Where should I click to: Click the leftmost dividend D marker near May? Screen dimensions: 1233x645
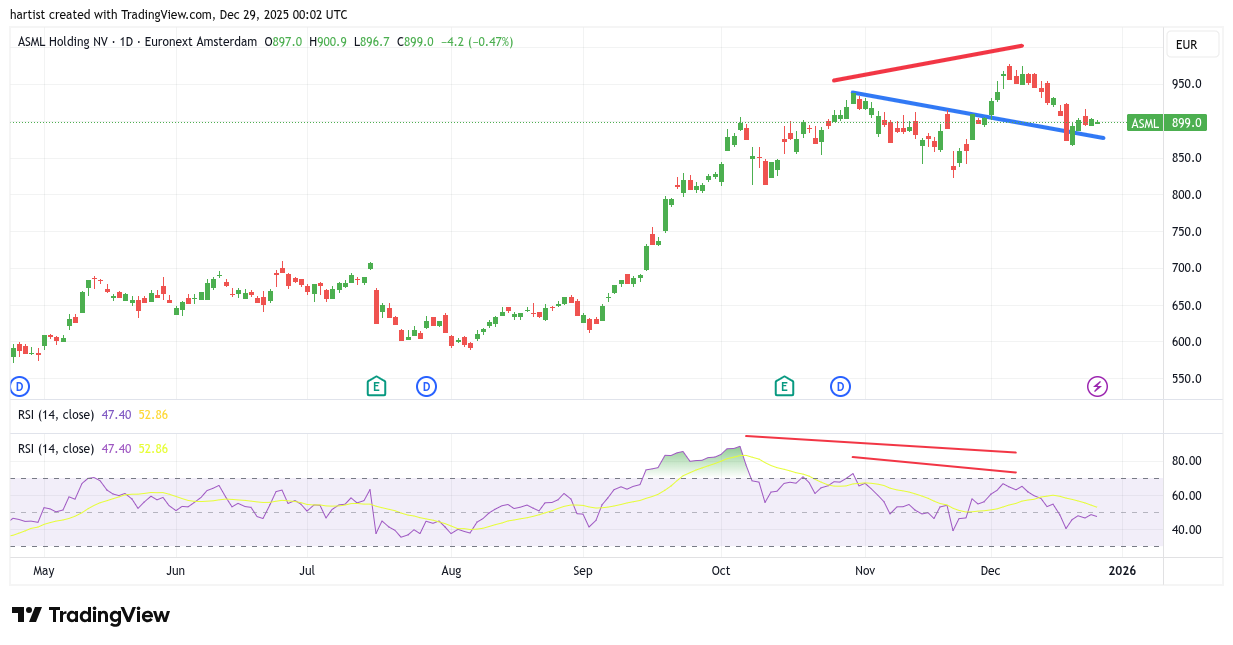click(x=18, y=386)
